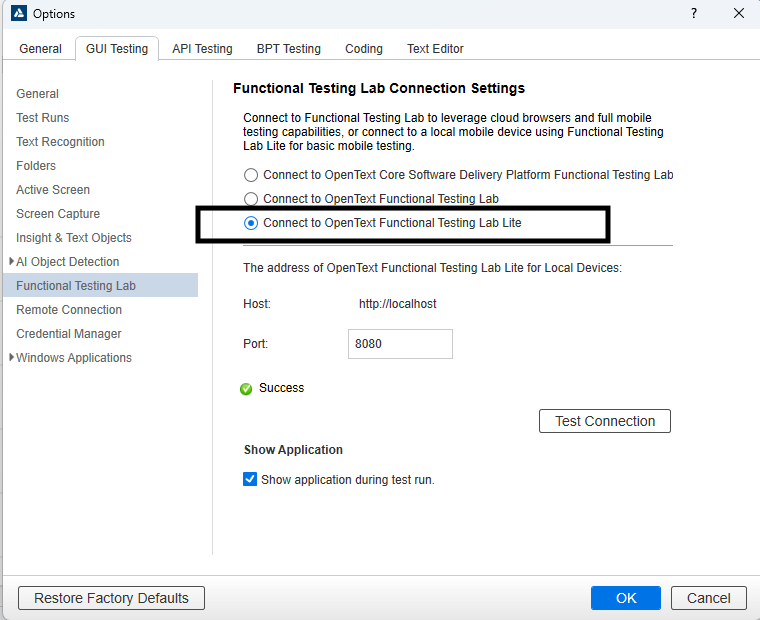Select Windows Applications item
The width and height of the screenshot is (760, 620).
[74, 358]
